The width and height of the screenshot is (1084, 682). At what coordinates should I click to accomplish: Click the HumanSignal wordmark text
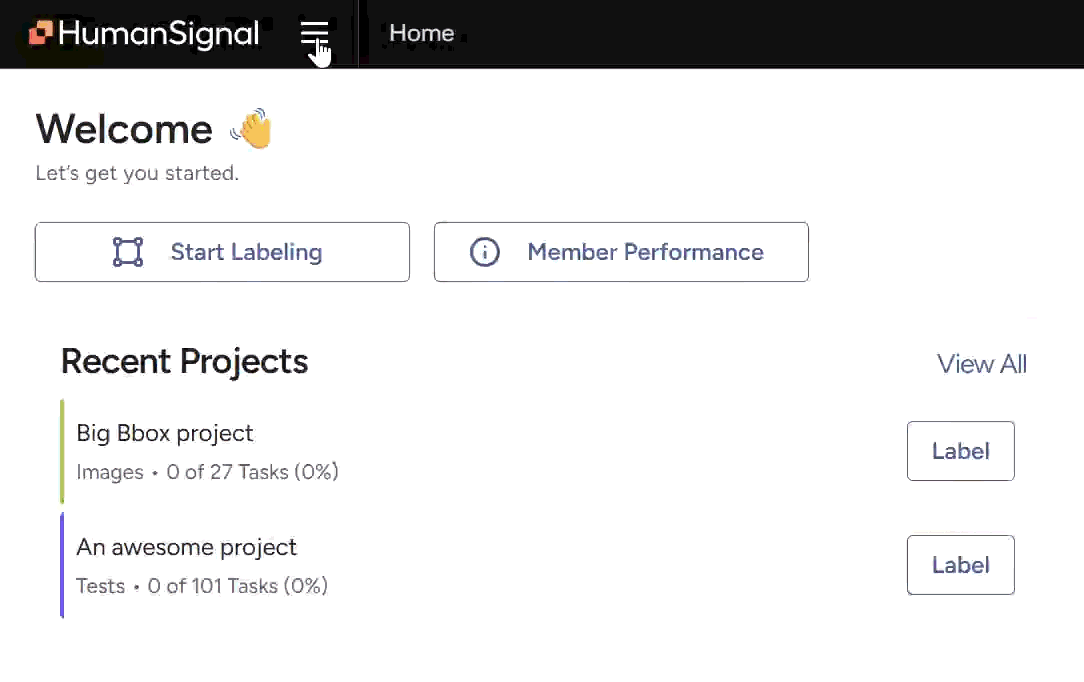(158, 34)
